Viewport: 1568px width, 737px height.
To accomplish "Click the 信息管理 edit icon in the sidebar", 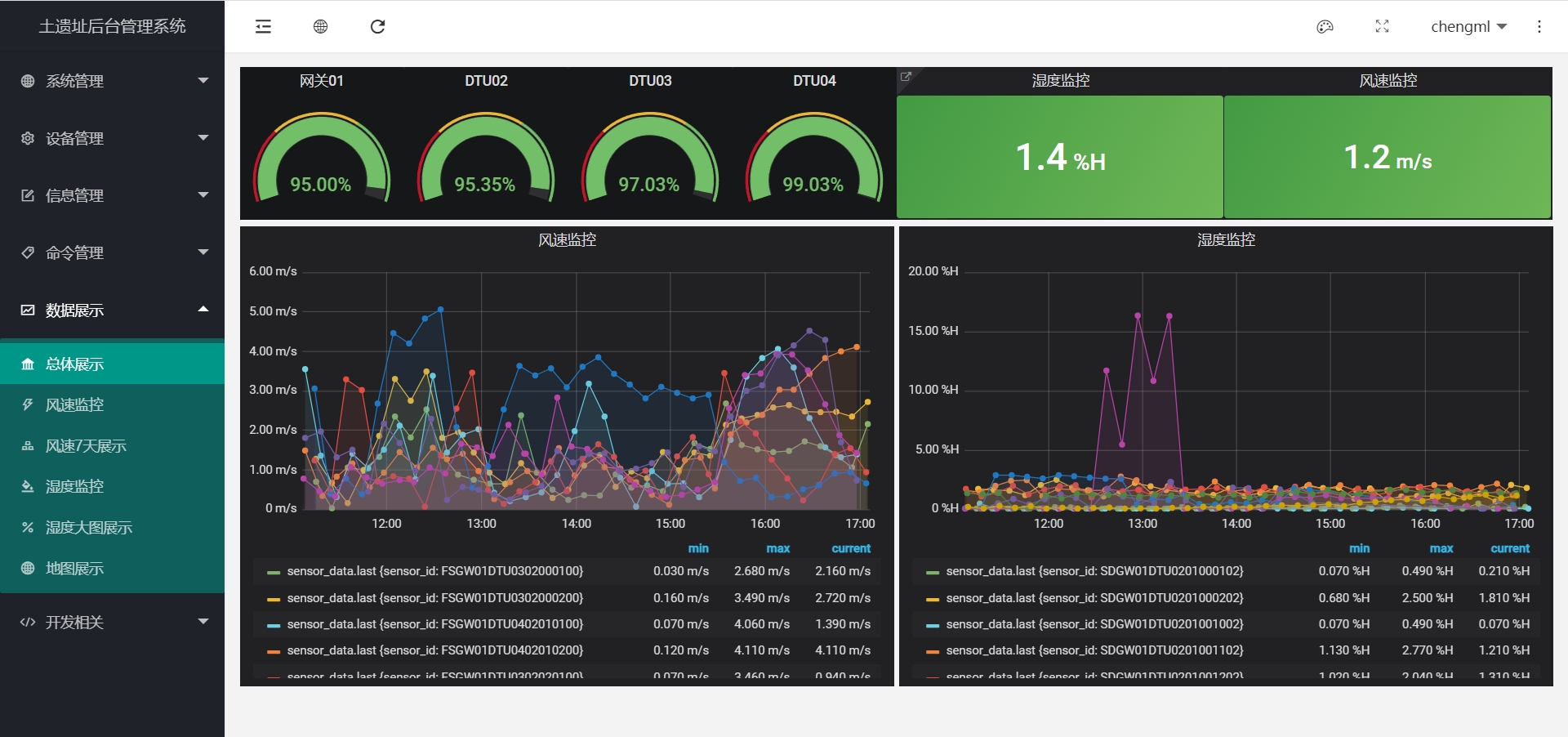I will 28,195.
